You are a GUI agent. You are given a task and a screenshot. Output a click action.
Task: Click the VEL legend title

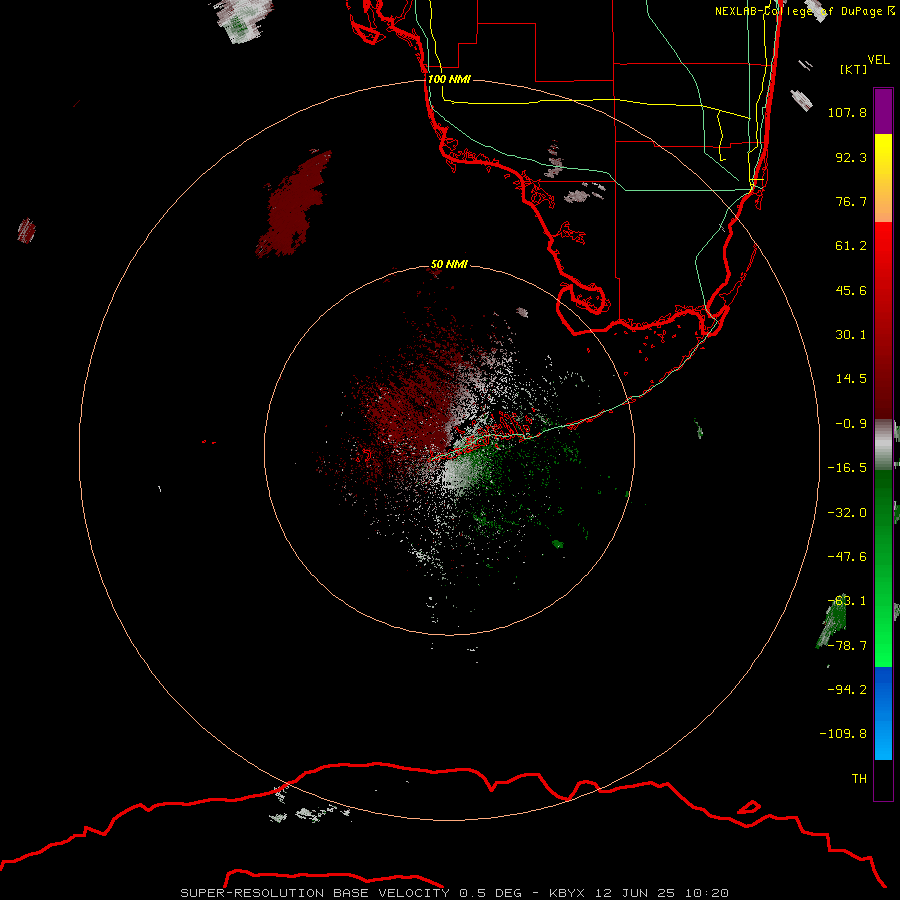click(878, 60)
